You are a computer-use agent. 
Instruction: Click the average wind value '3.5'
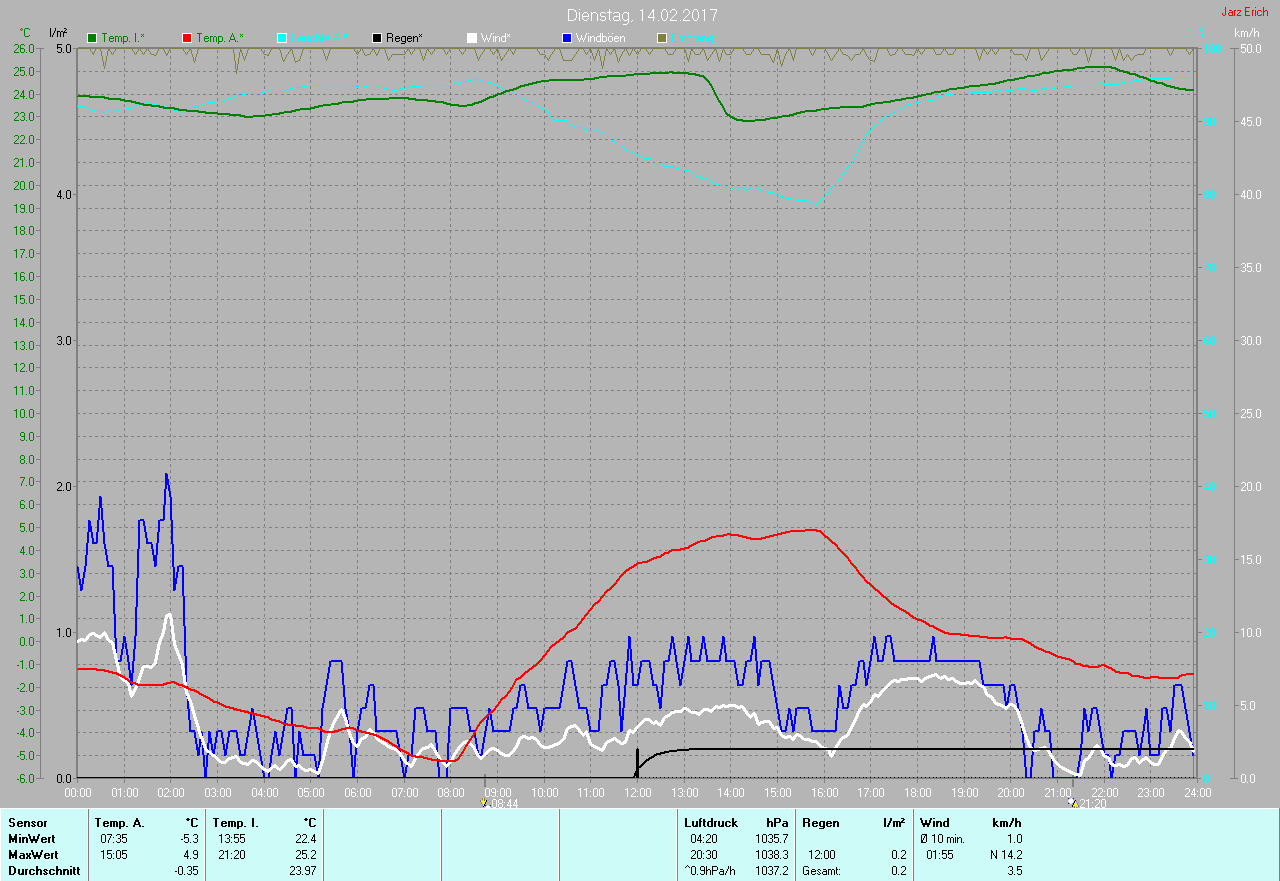point(1014,871)
